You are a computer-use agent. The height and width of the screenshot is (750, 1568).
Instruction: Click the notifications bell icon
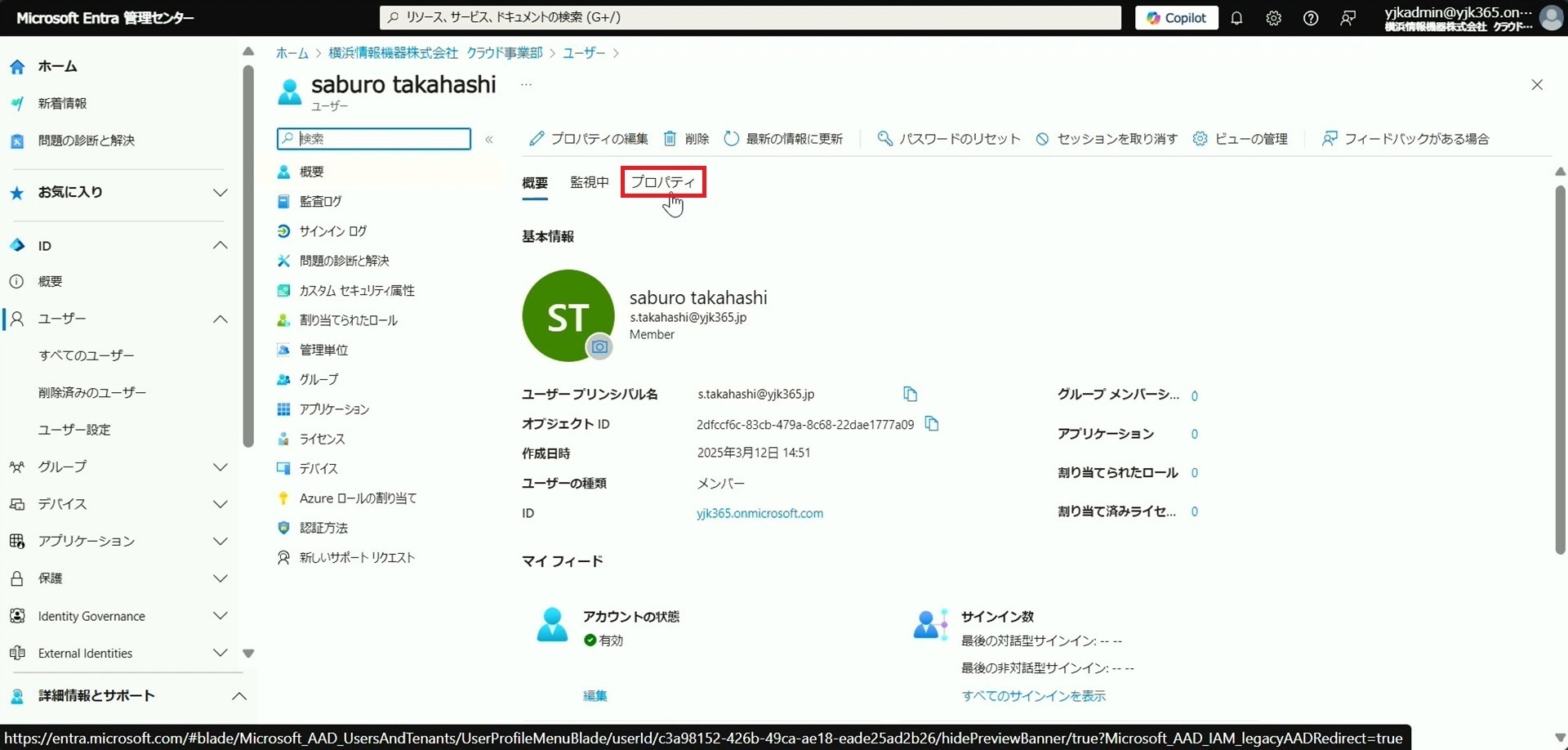[x=1236, y=18]
